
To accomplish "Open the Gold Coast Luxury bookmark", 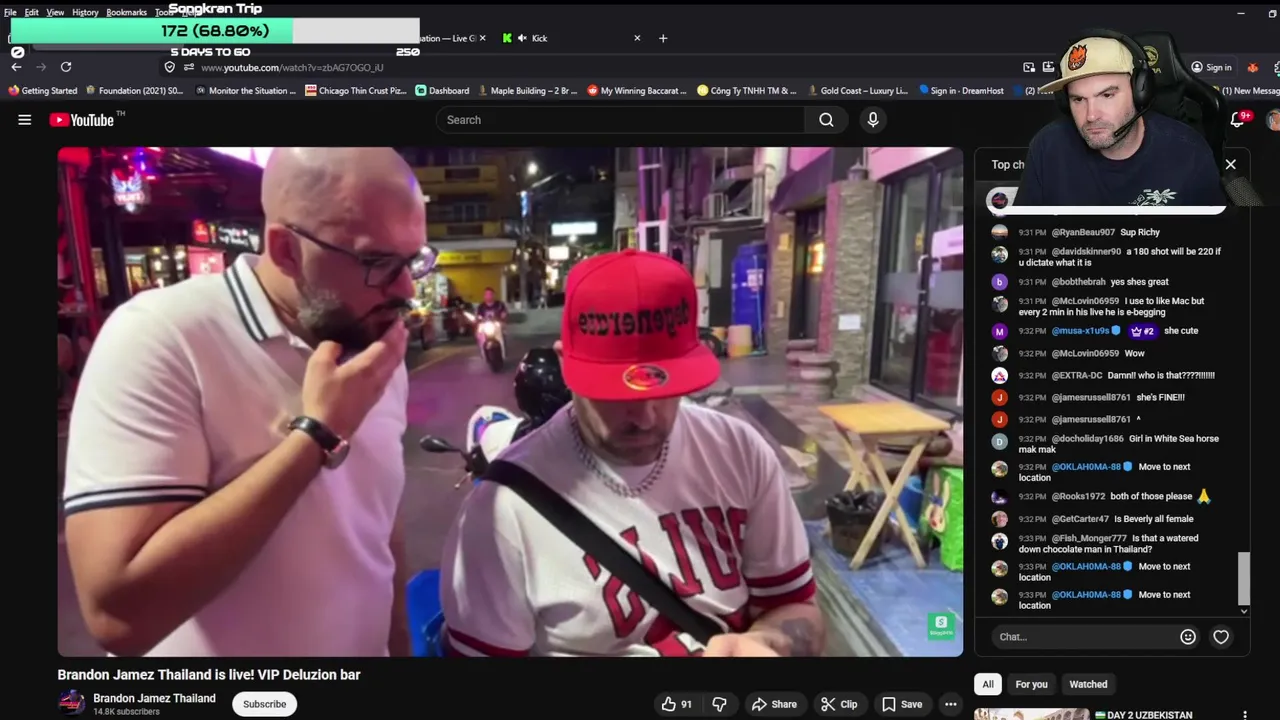I will pyautogui.click(x=857, y=90).
